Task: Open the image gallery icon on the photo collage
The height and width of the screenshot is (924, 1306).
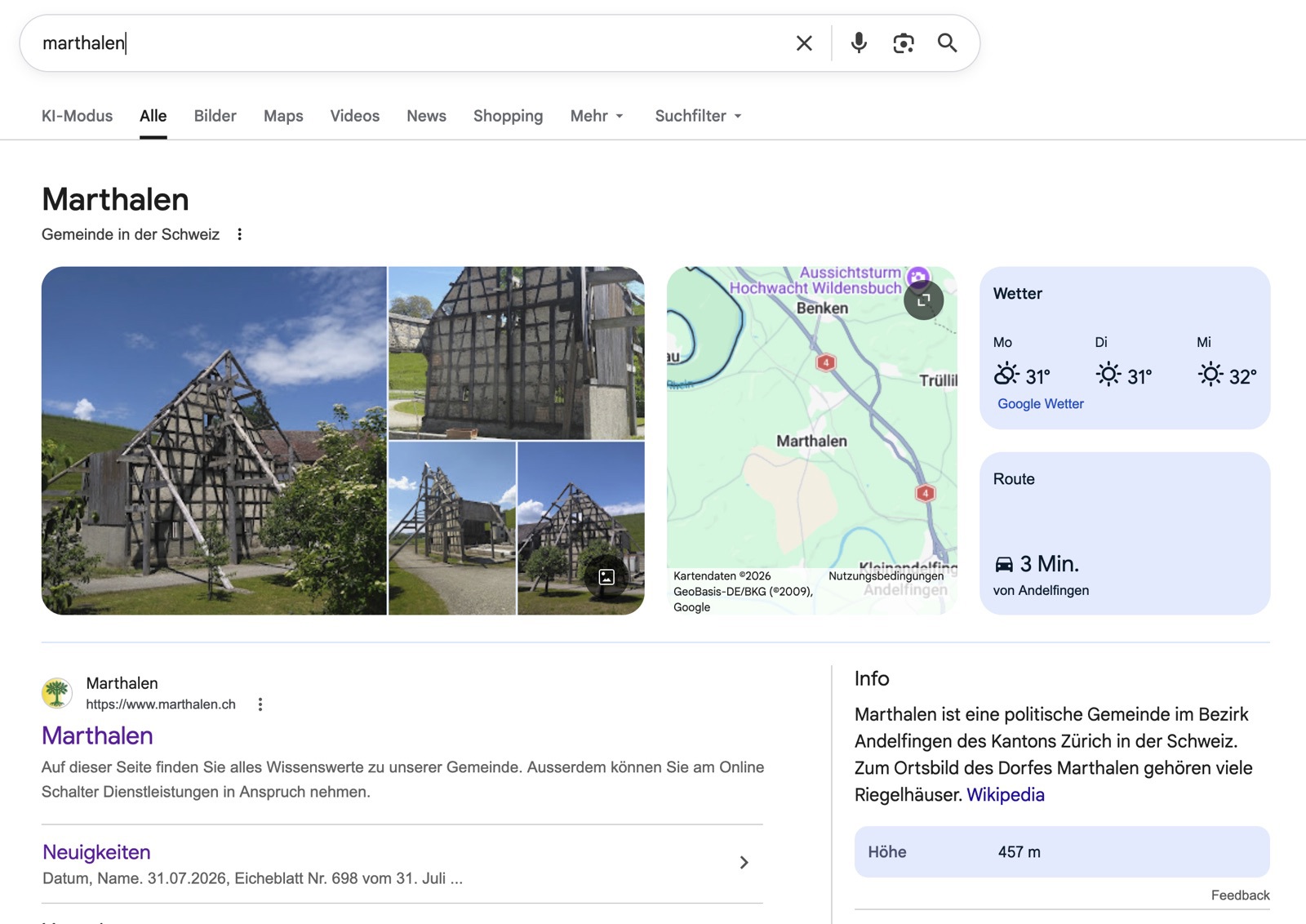Action: click(606, 577)
